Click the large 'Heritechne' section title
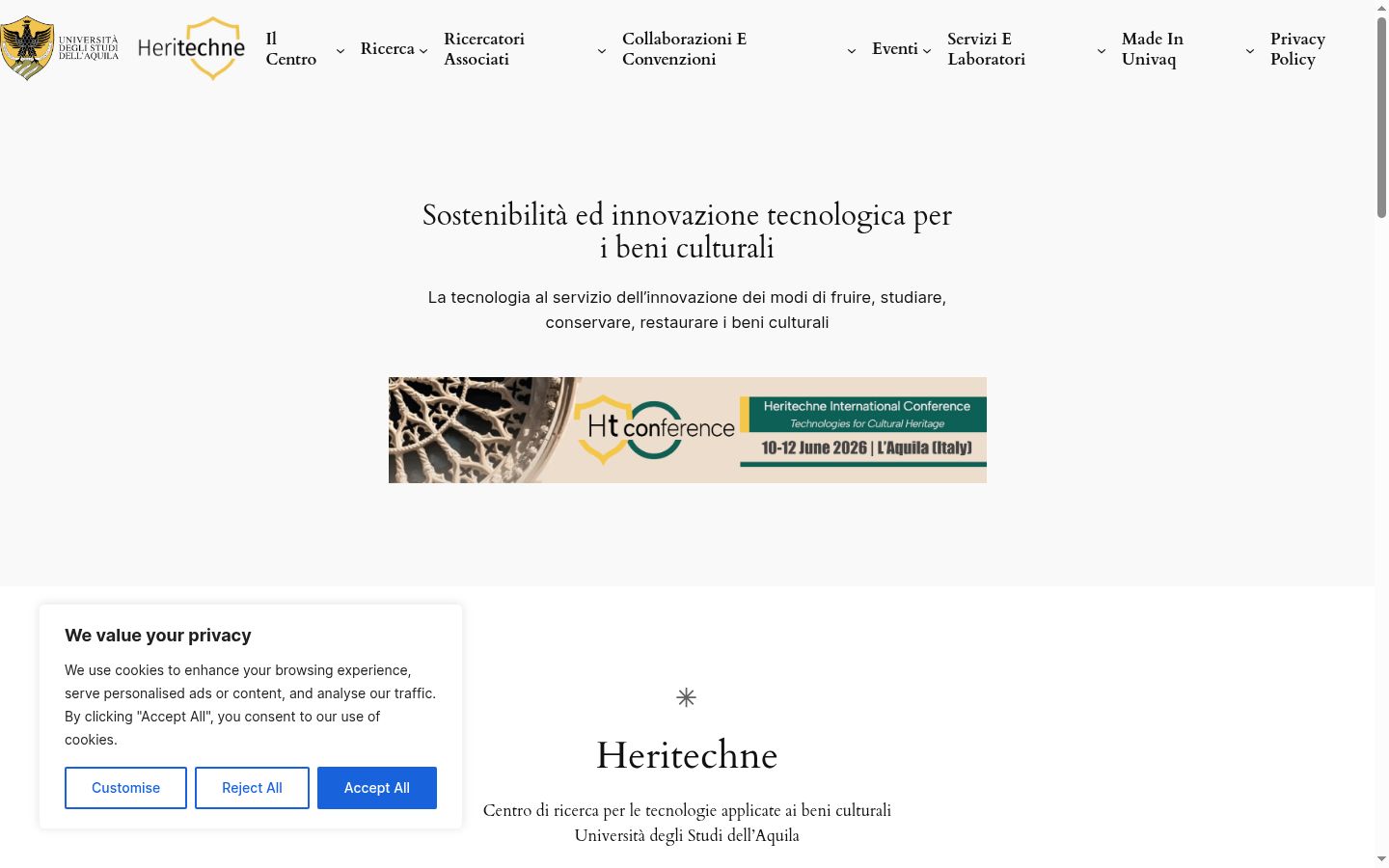 coord(687,755)
